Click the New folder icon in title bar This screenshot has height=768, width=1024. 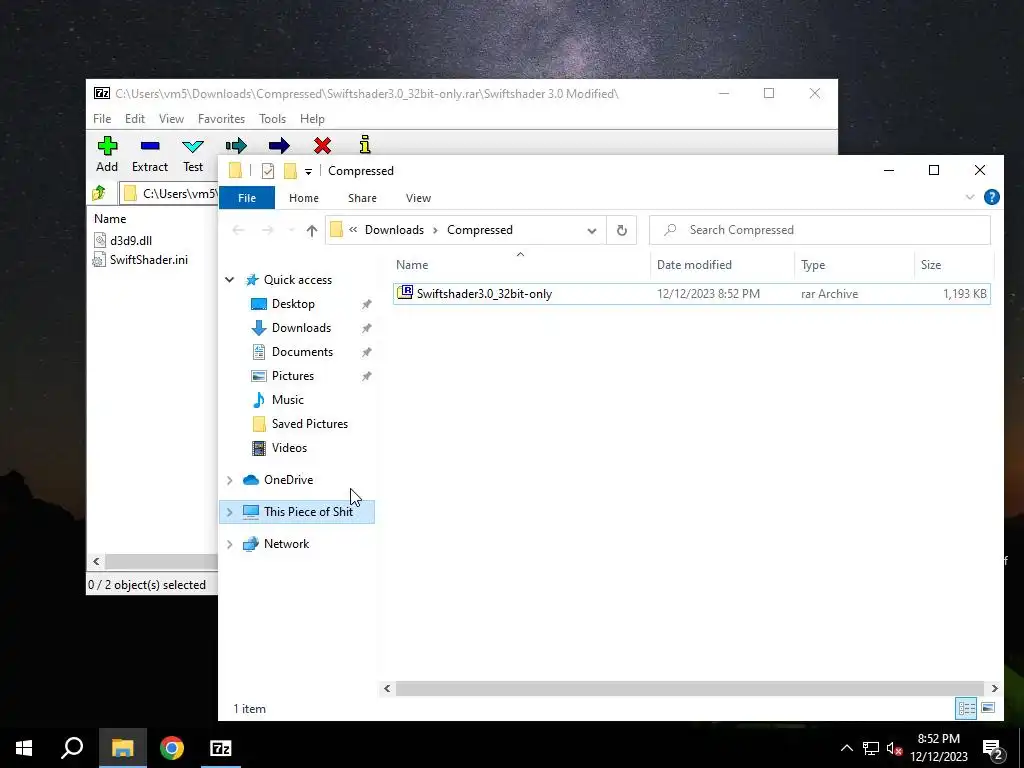(x=290, y=170)
